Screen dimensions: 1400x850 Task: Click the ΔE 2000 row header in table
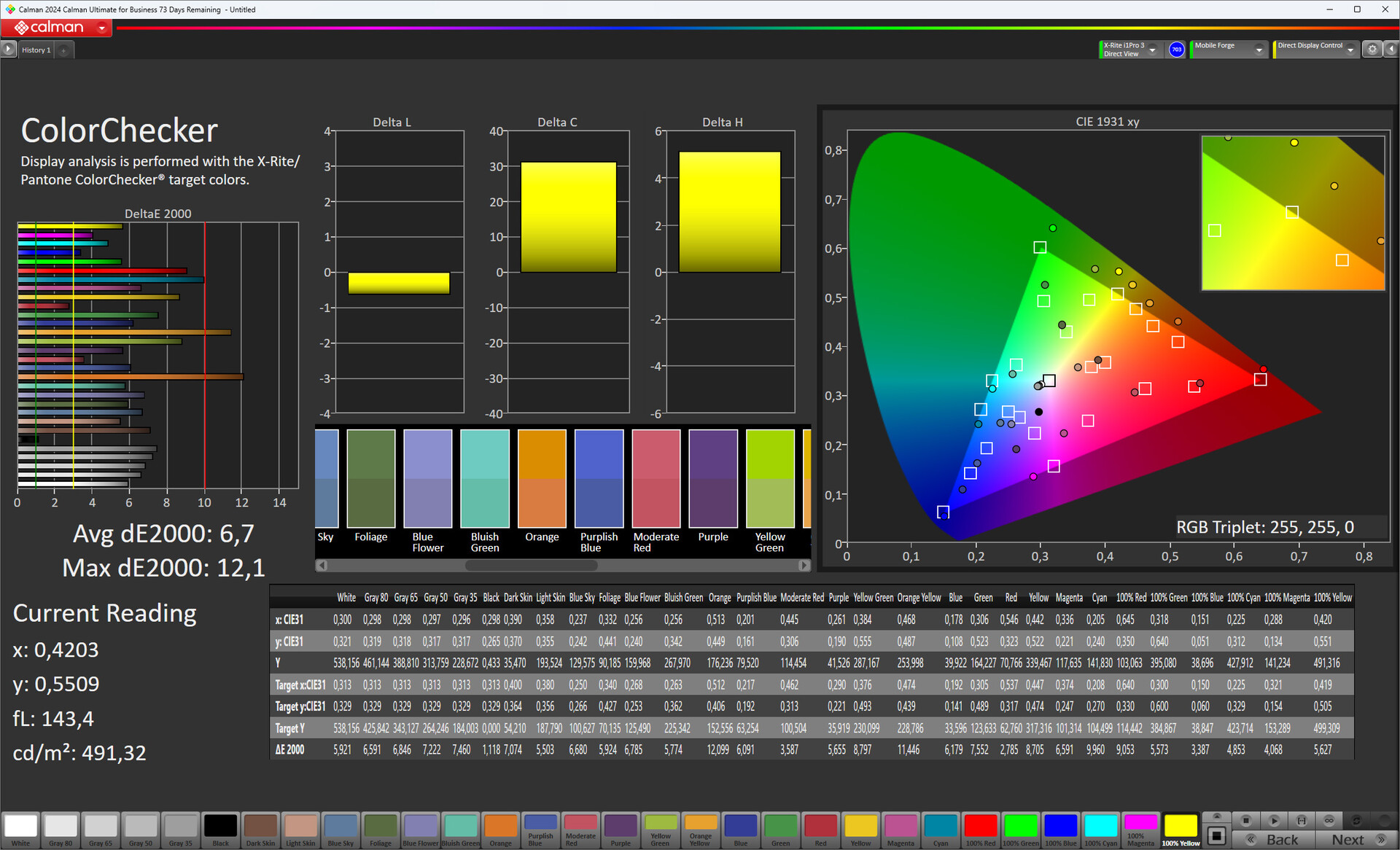(x=289, y=749)
